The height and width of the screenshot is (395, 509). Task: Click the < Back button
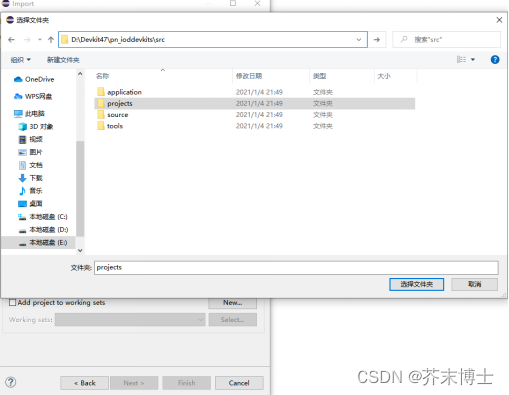(84, 383)
